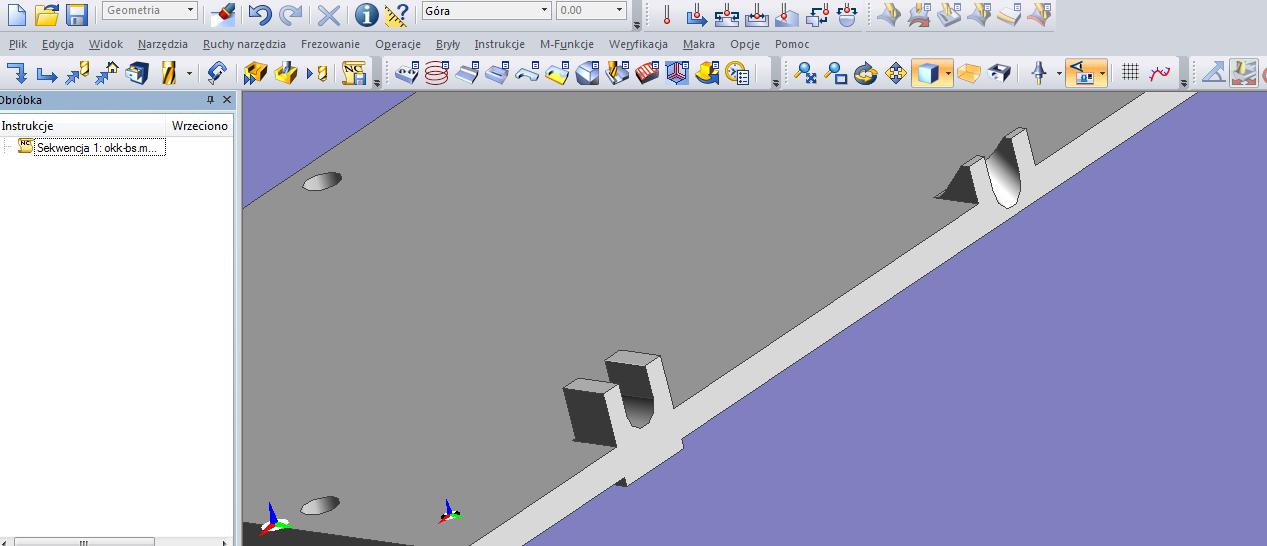Click the zoom extents magnifier icon
1267x546 pixels.
tap(806, 73)
